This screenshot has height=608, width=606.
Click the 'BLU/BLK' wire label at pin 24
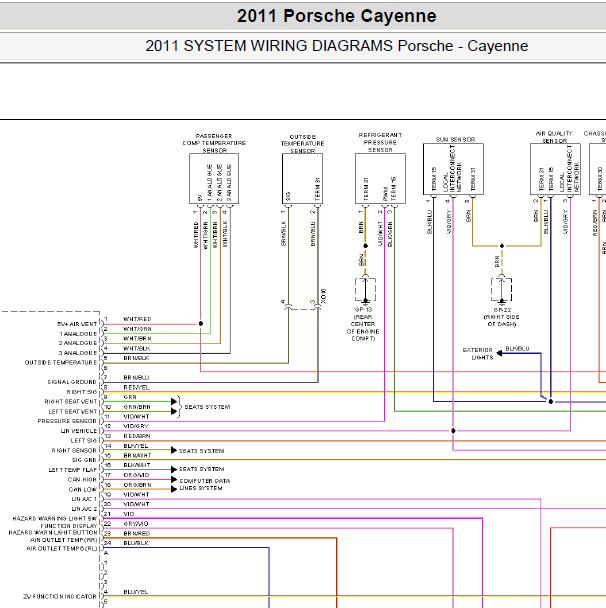tap(136, 543)
